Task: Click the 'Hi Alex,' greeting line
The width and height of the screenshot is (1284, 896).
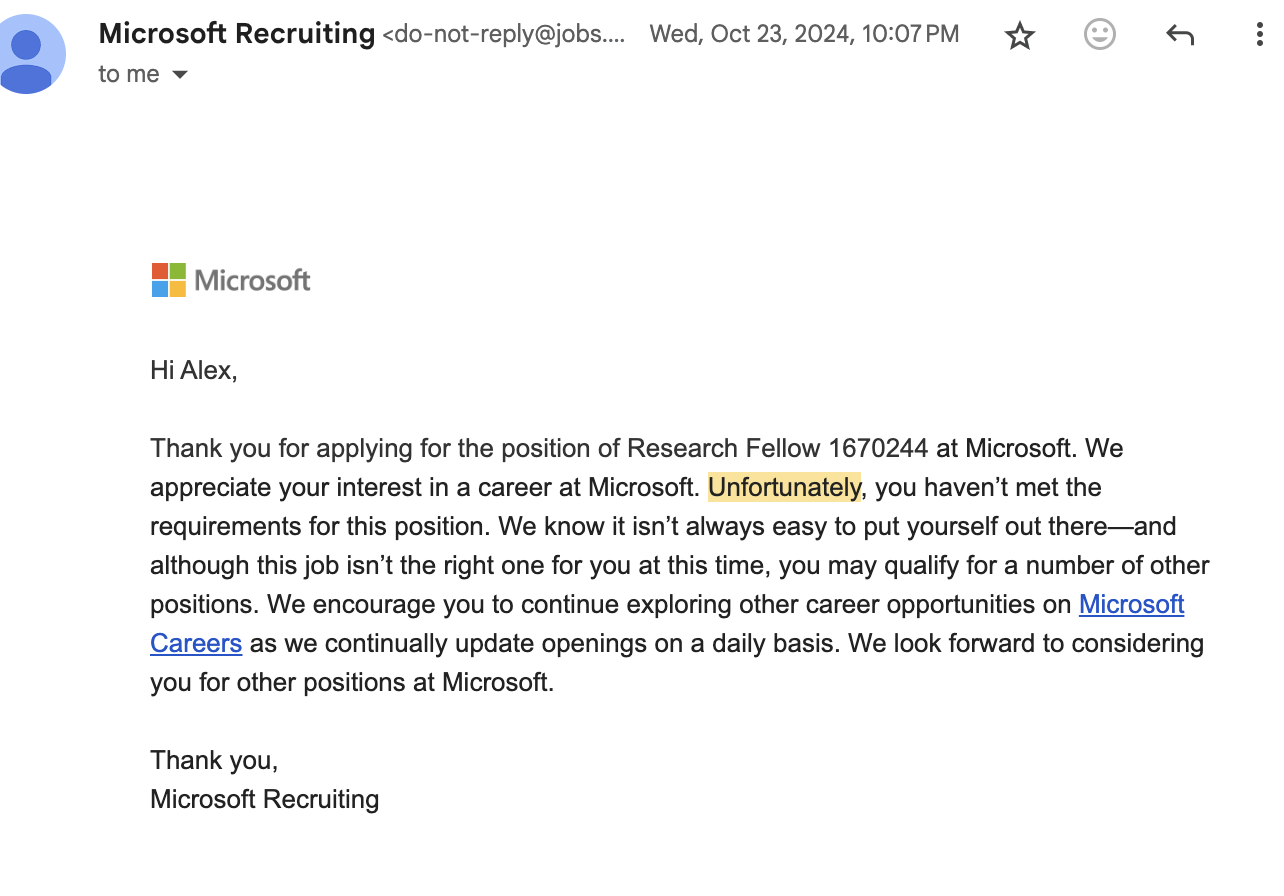Action: coord(194,370)
